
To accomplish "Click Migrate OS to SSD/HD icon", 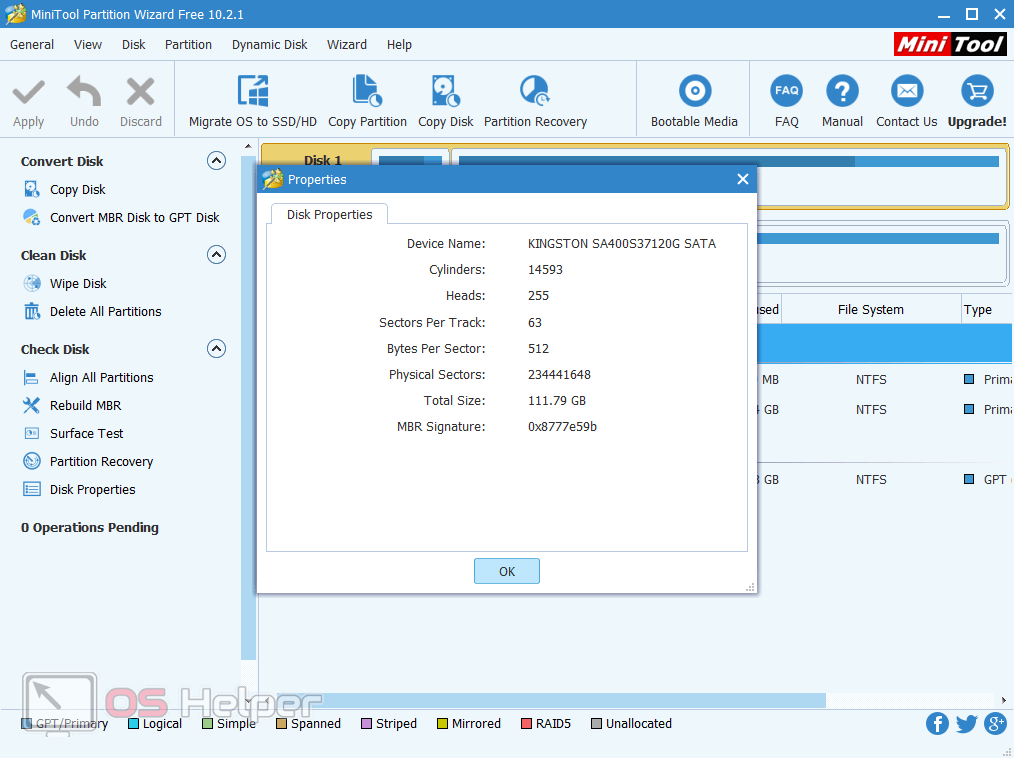I will click(252, 92).
